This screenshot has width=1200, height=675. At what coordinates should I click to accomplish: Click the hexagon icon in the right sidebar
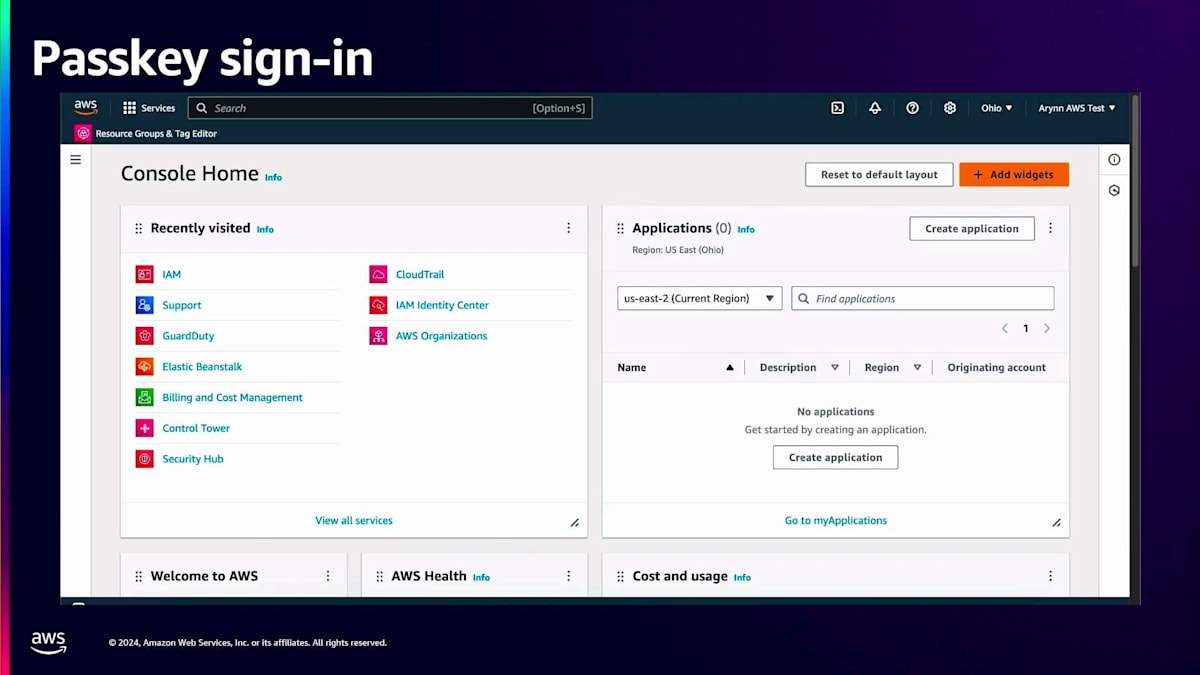coord(1114,190)
